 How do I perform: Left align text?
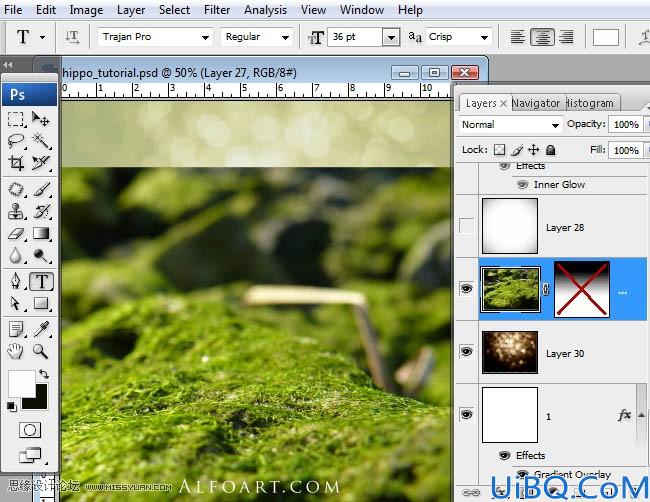(517, 37)
